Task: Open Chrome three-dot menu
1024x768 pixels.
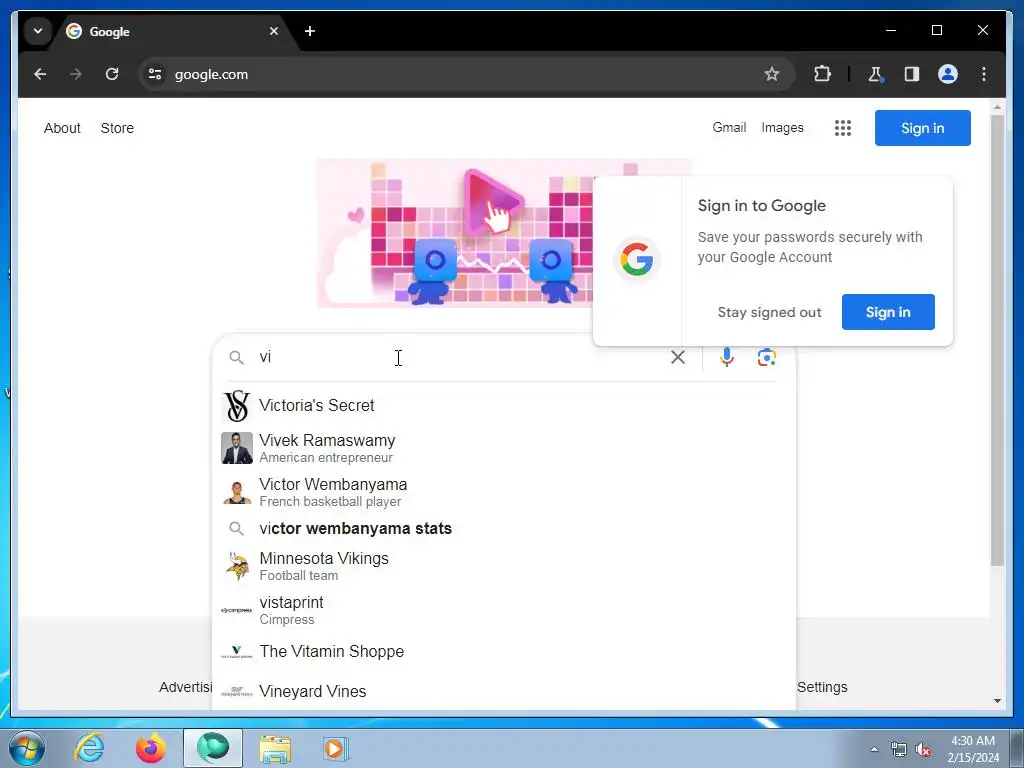Action: [x=984, y=74]
